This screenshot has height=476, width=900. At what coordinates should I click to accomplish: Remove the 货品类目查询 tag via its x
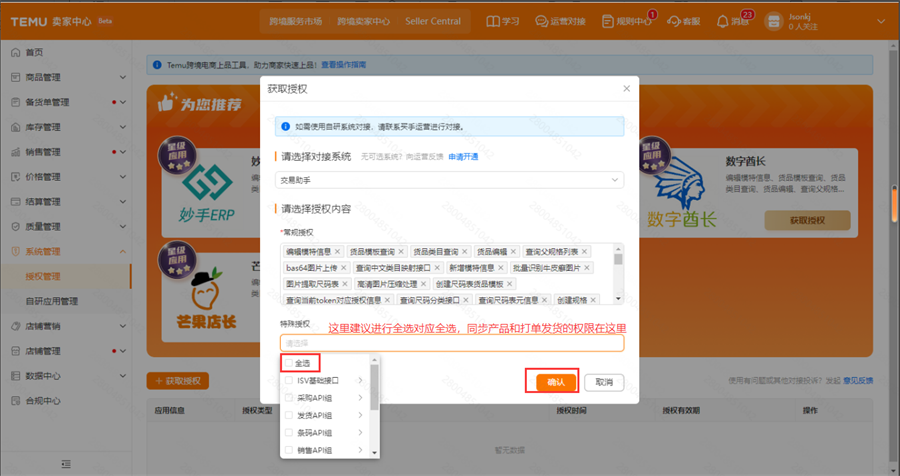464,251
